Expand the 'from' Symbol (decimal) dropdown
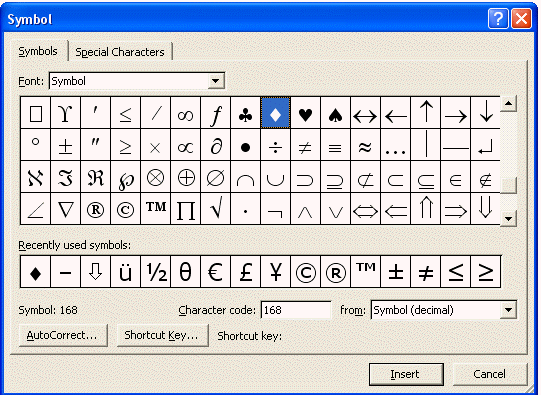This screenshot has width=541, height=395. [508, 310]
